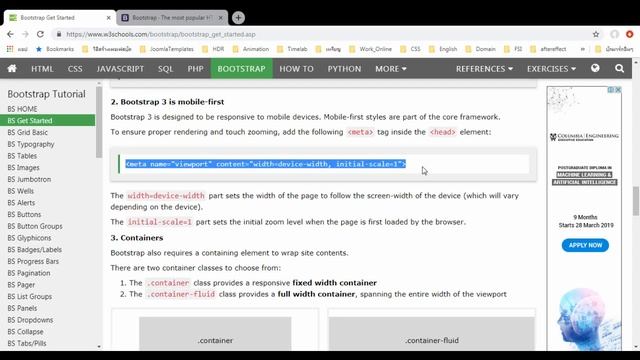Click the sidebar scrollbar thumb
Screen dimensions: 640x360
point(99,122)
